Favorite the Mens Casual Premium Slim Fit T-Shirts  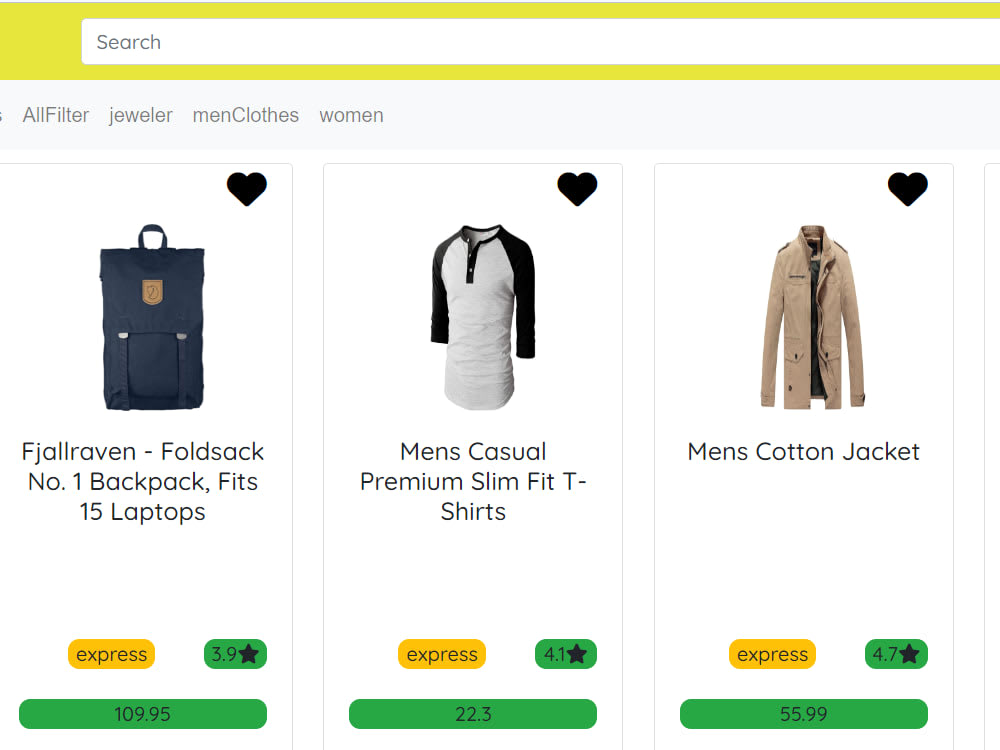coord(578,189)
